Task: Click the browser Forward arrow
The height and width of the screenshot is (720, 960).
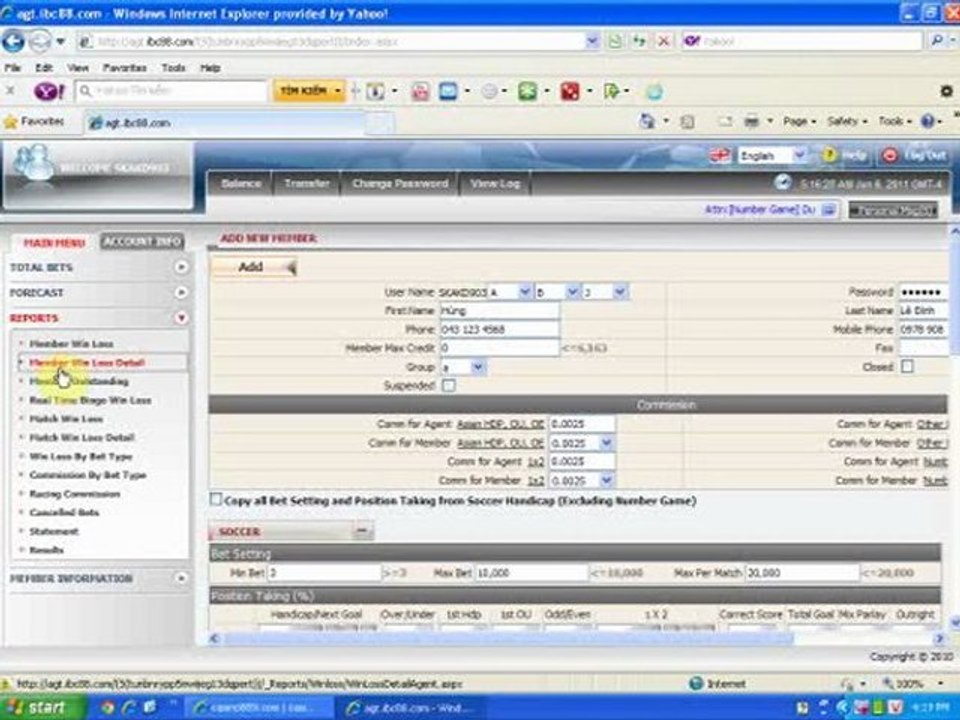Action: tap(39, 42)
